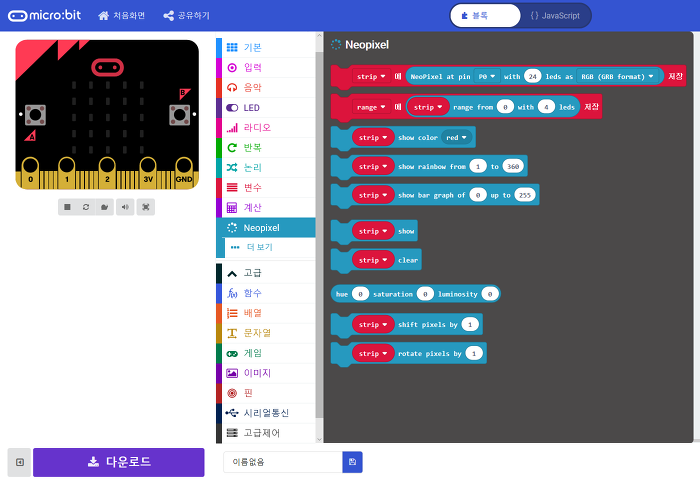The height and width of the screenshot is (479, 700).
Task: Open 음악 block category
Action: [x=266, y=87]
